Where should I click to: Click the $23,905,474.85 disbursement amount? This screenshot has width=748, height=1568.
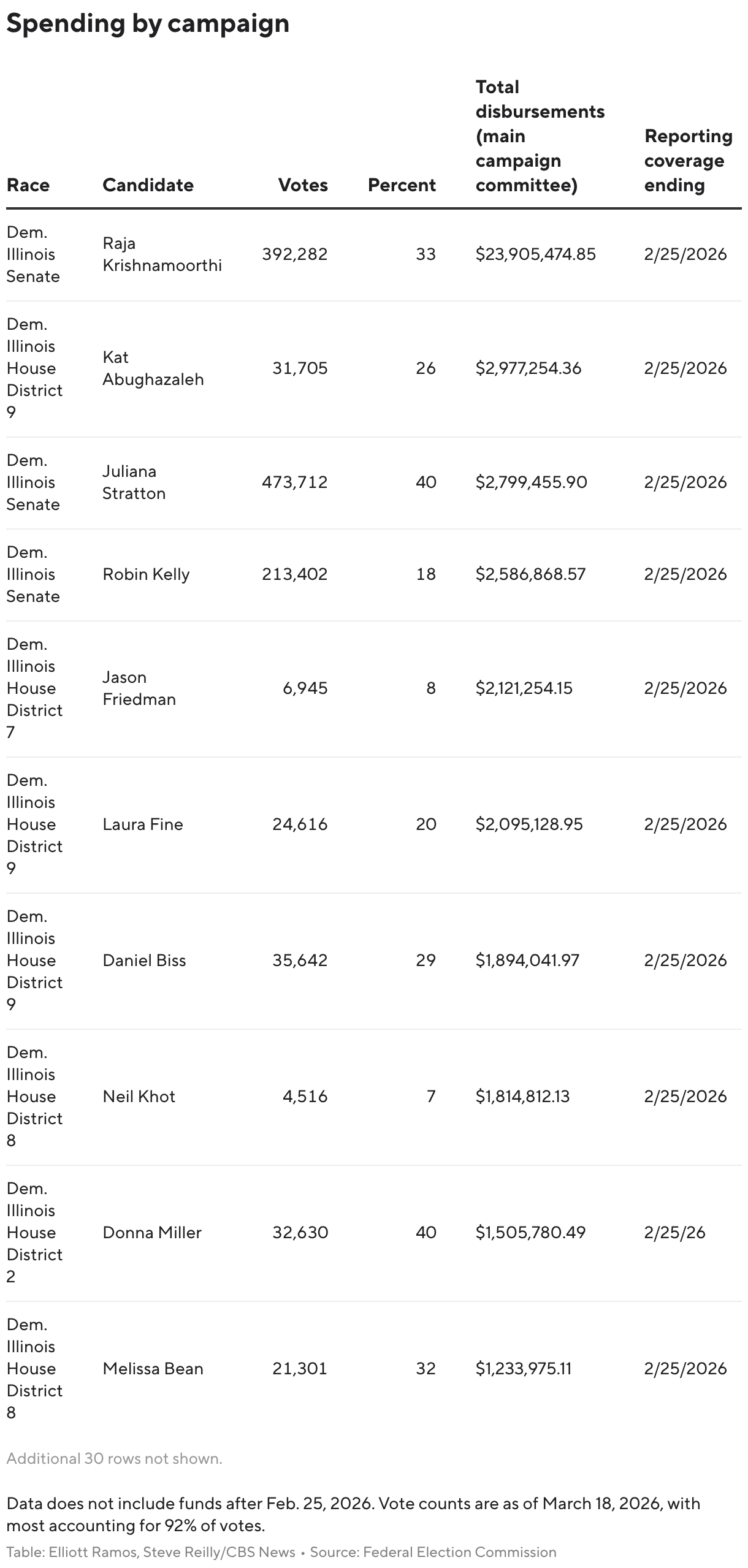point(535,254)
